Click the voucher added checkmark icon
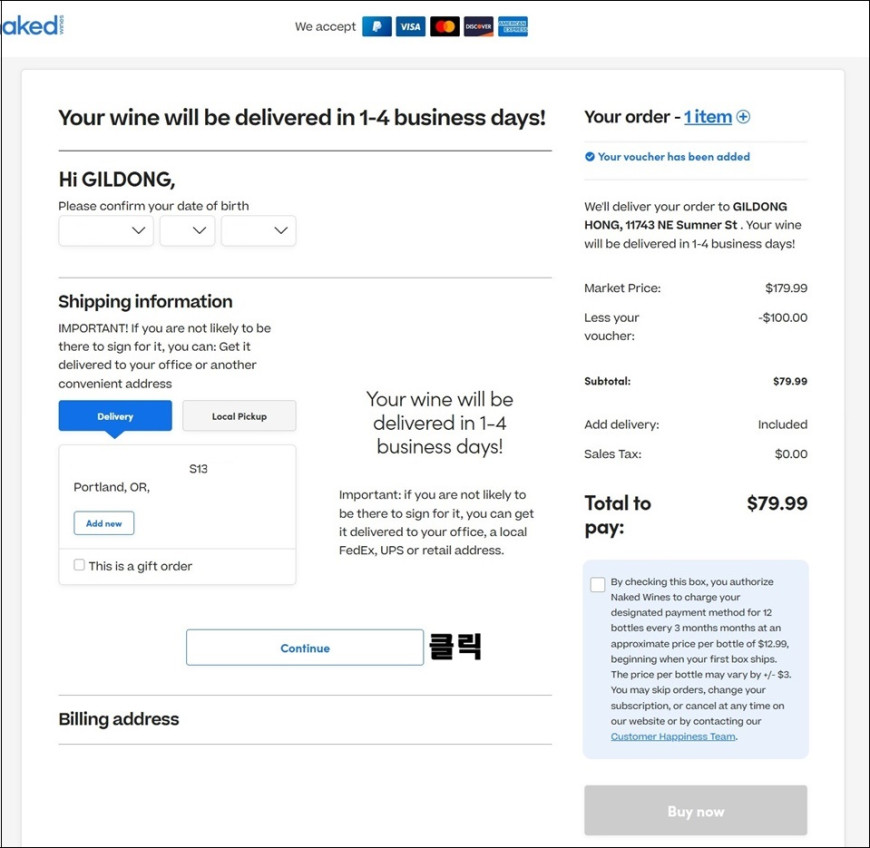This screenshot has height=848, width=870. 590,157
